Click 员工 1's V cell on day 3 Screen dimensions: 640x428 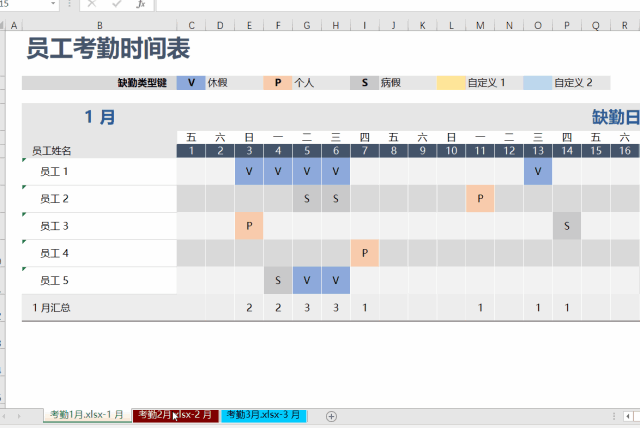(x=249, y=171)
